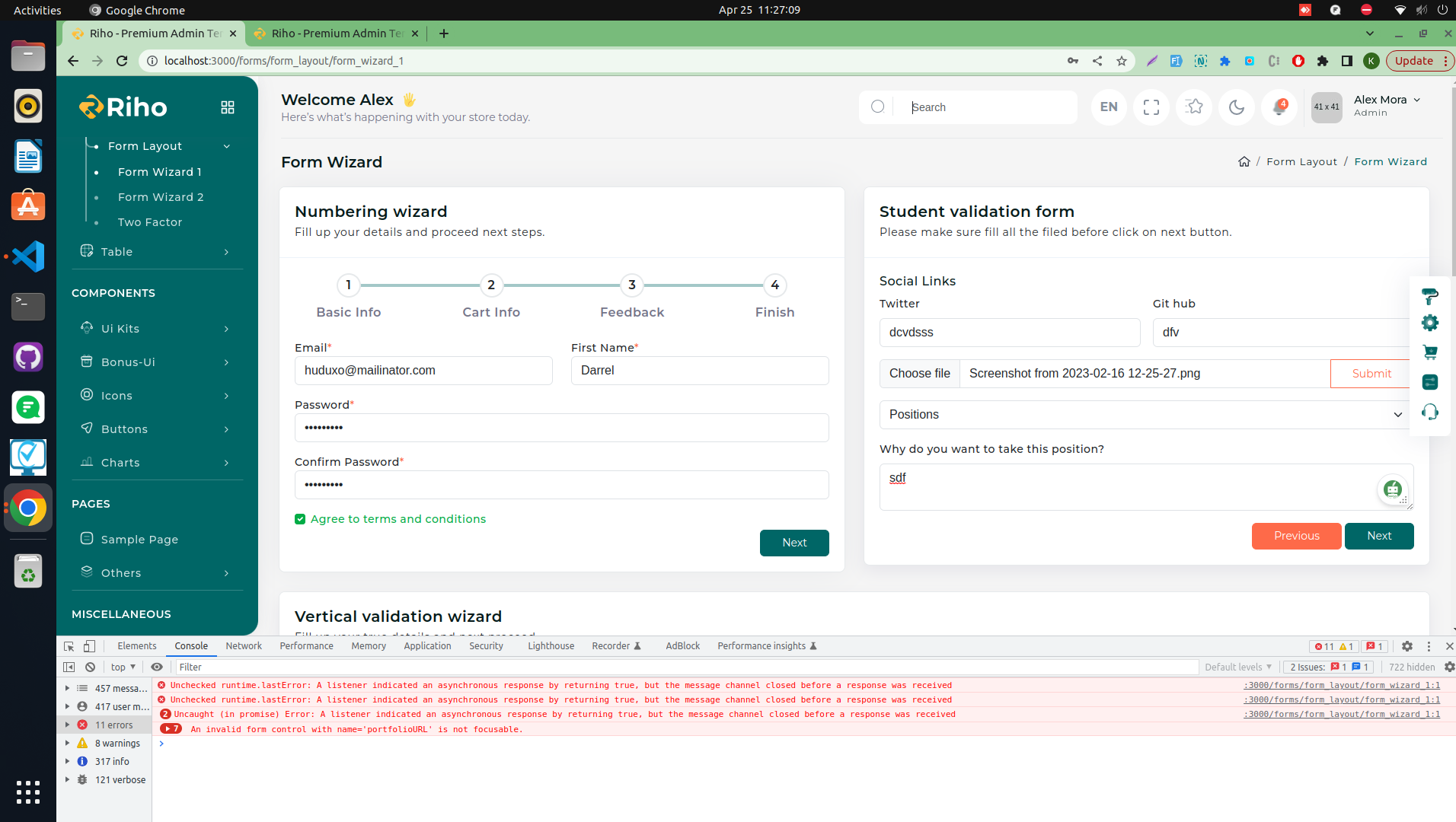
Task: Toggle DevTools live expression eye icon
Action: click(157, 667)
